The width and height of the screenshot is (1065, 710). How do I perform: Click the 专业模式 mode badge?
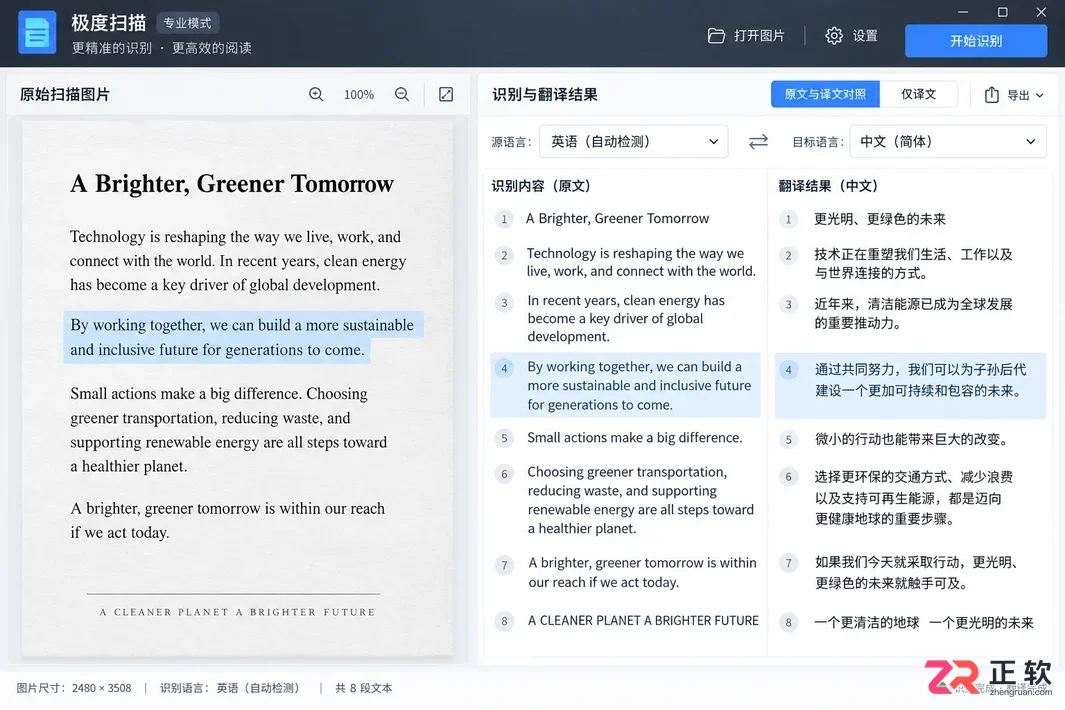(187, 23)
